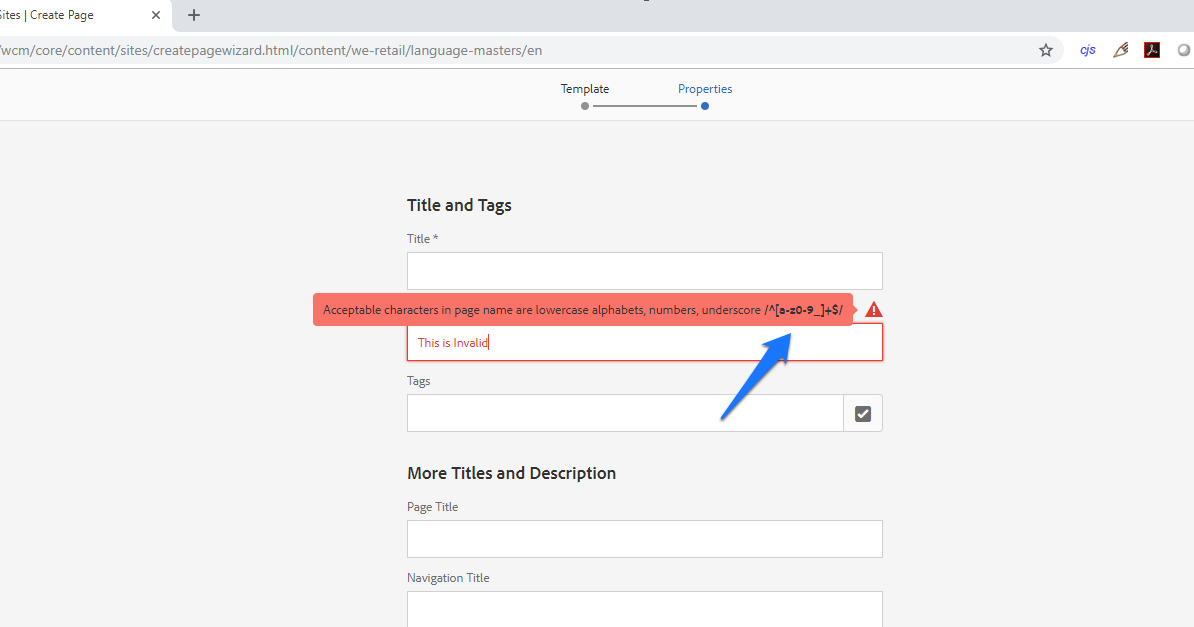Screen dimensions: 1194x627
Task: Click the wizard progress line between steps
Action: [645, 106]
